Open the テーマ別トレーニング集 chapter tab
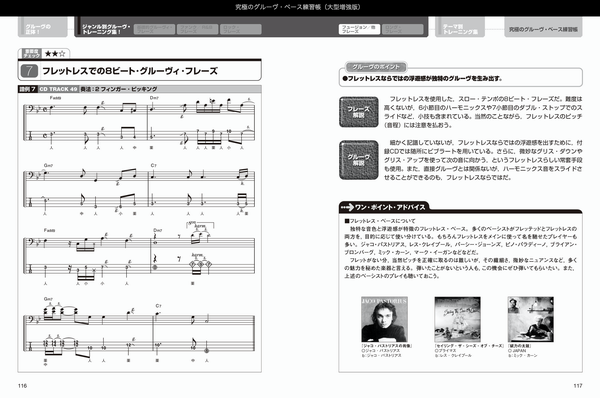Viewport: 600px width, 398px height. coord(460,28)
